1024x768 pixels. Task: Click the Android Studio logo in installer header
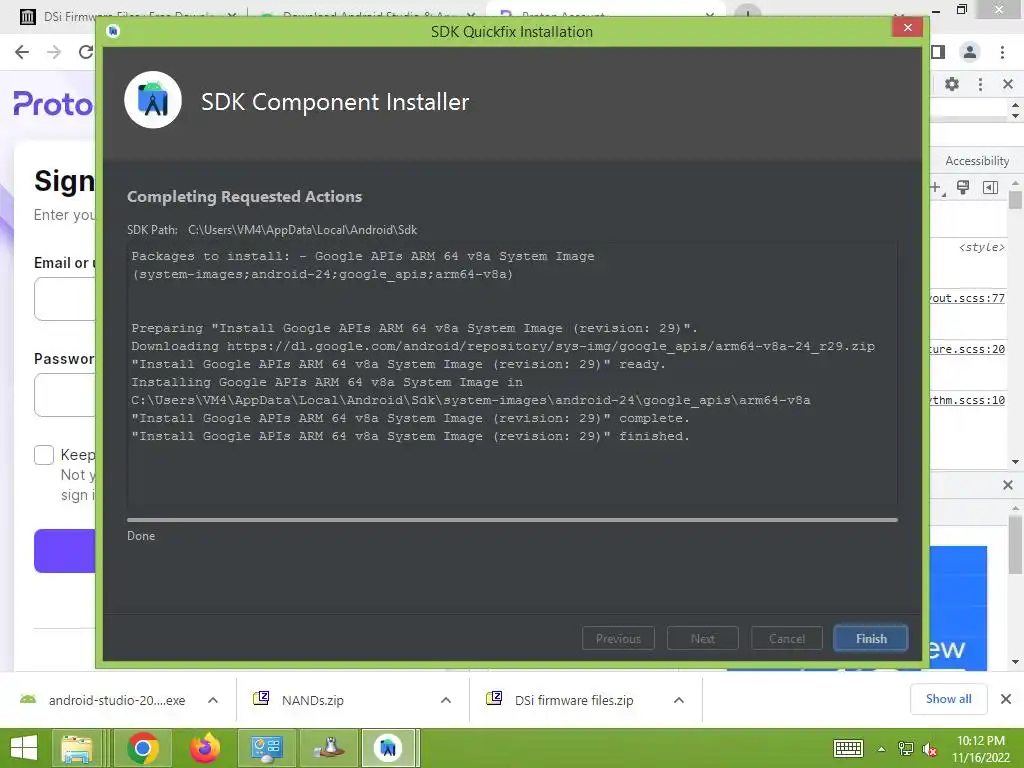point(153,100)
